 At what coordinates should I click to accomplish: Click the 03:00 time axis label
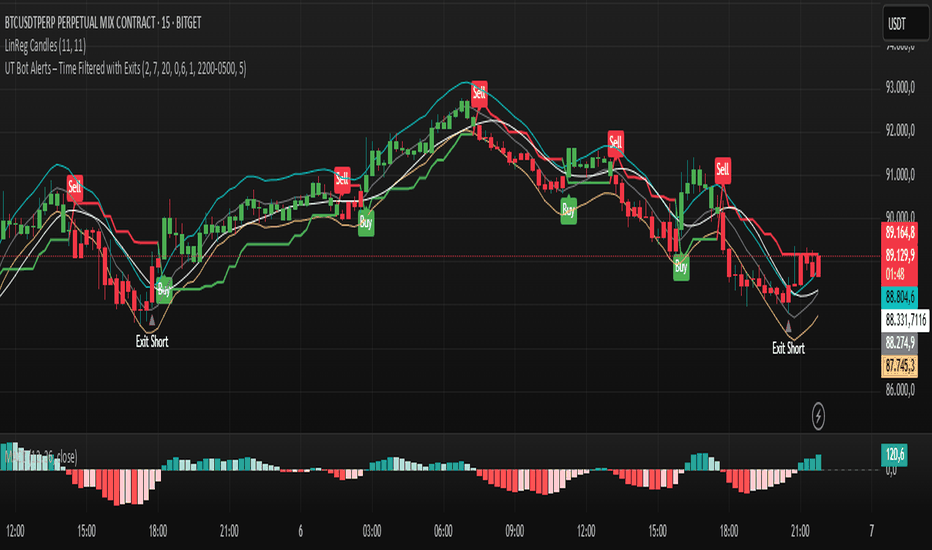point(371,530)
